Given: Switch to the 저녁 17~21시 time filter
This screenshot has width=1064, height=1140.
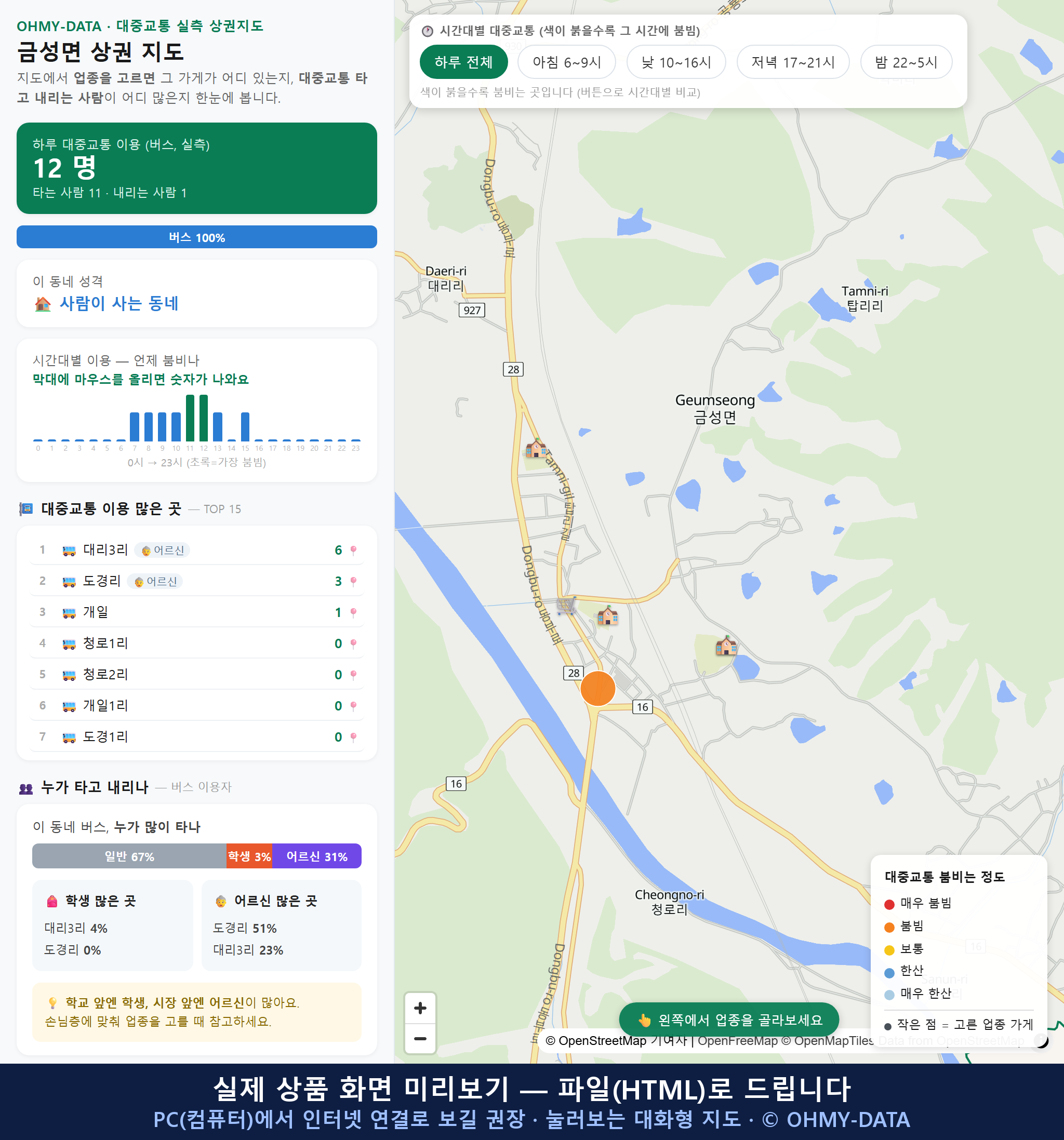Looking at the screenshot, I should click(793, 62).
